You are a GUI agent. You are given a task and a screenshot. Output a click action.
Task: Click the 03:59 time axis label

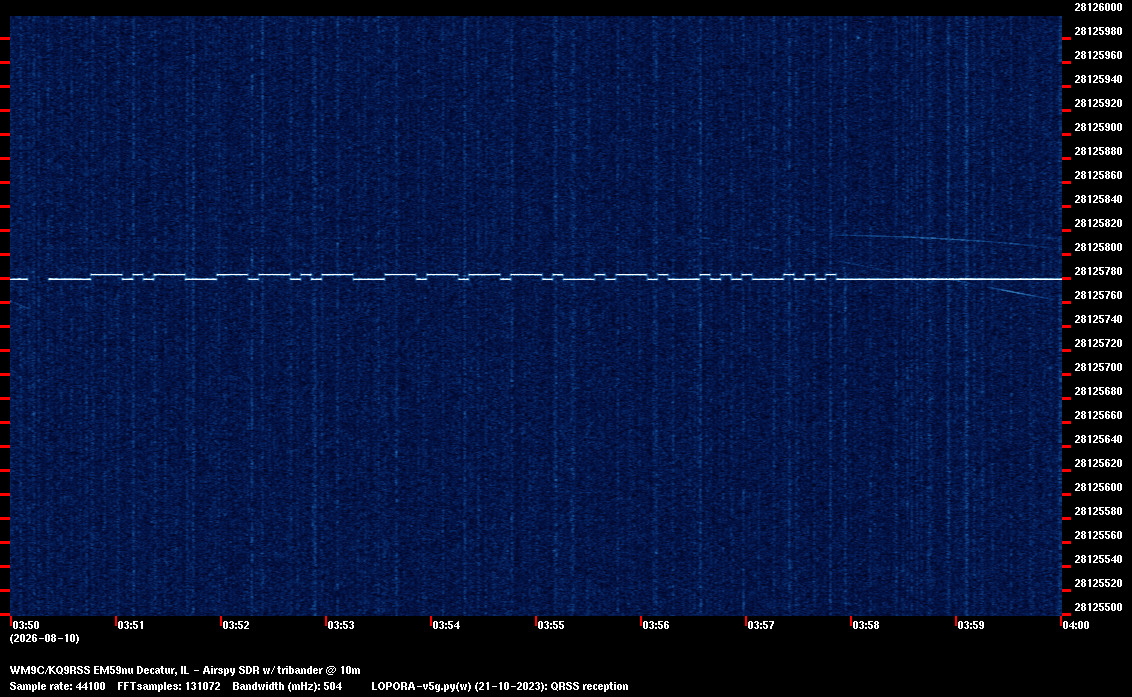(970, 625)
